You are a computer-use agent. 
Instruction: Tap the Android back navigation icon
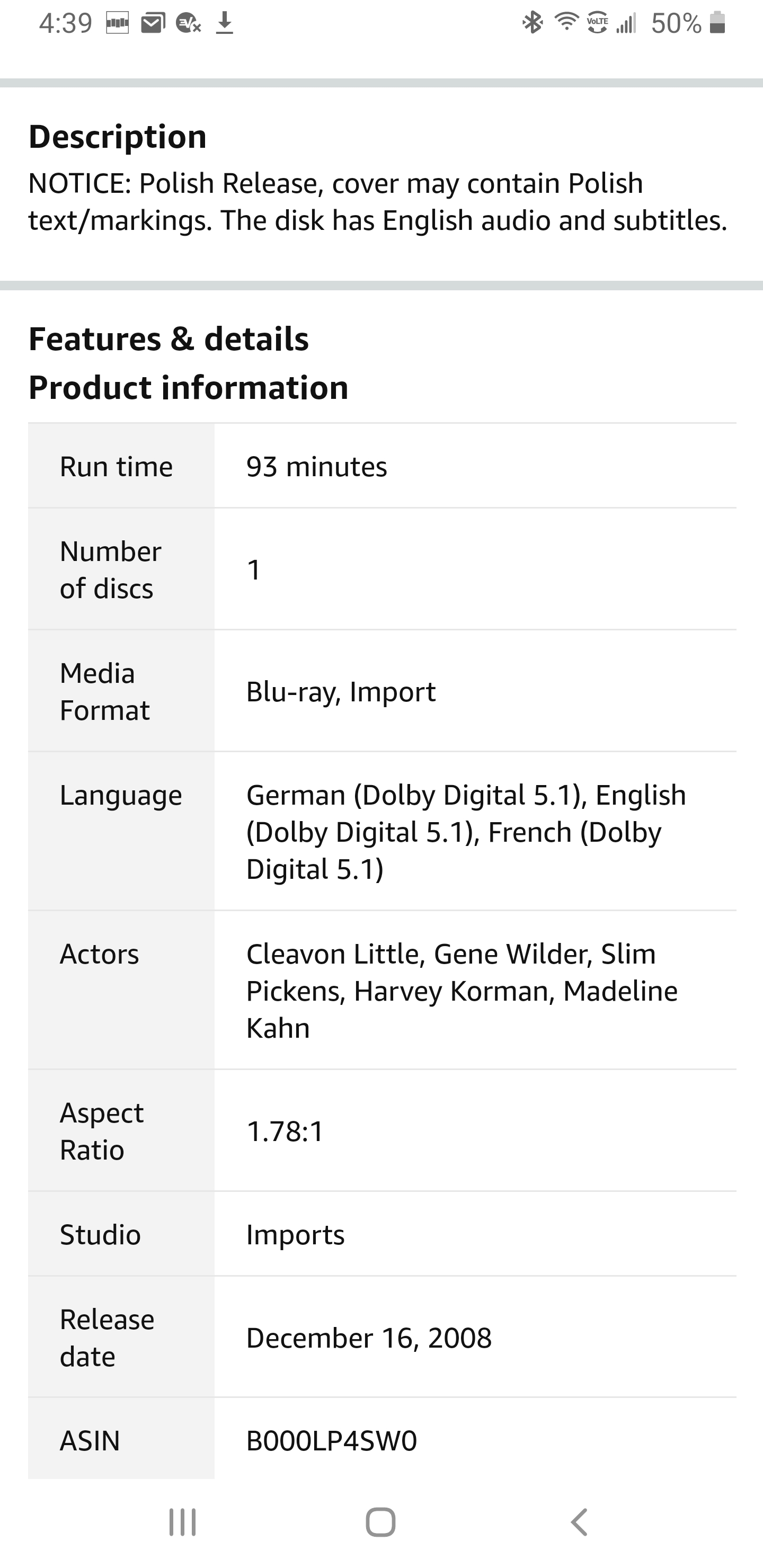pyautogui.click(x=579, y=1522)
